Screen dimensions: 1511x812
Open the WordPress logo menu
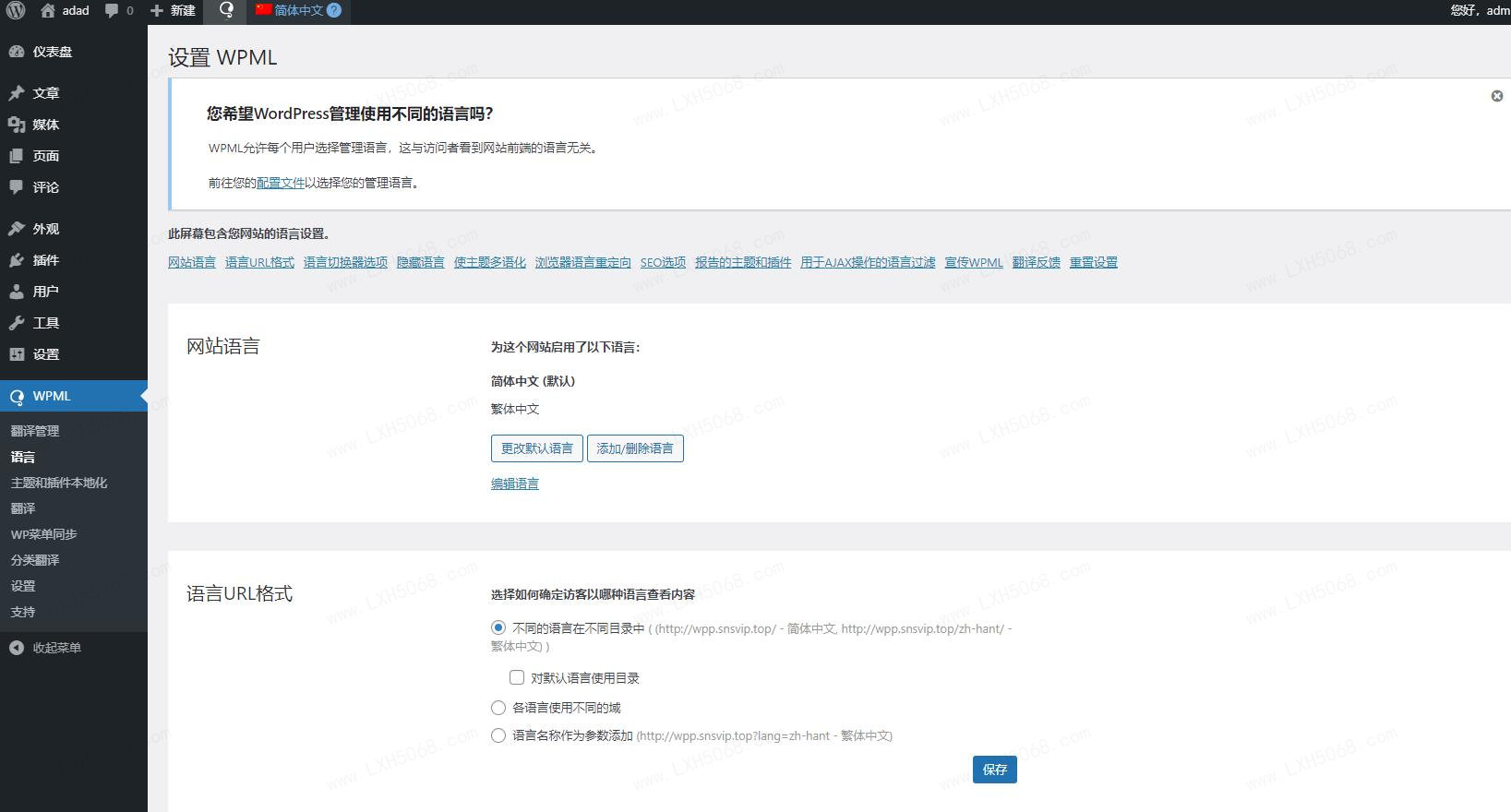tap(16, 10)
